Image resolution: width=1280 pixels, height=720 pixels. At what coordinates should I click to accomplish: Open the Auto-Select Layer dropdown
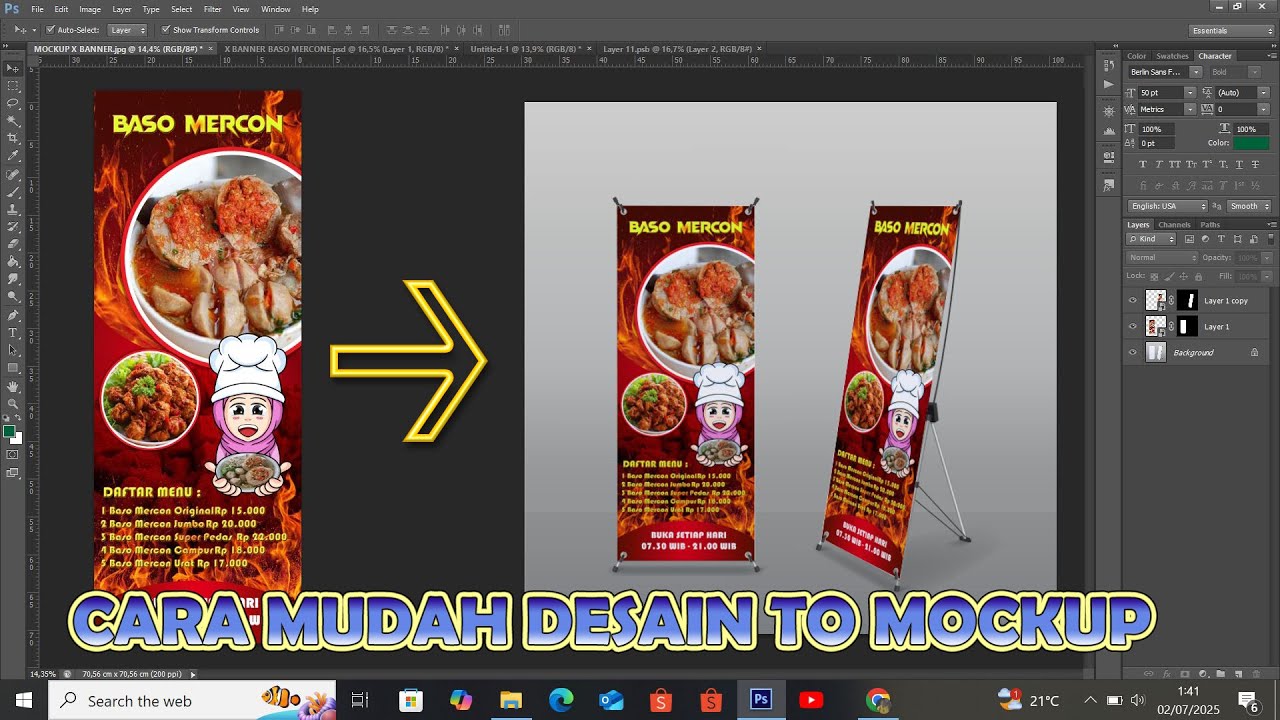point(127,30)
